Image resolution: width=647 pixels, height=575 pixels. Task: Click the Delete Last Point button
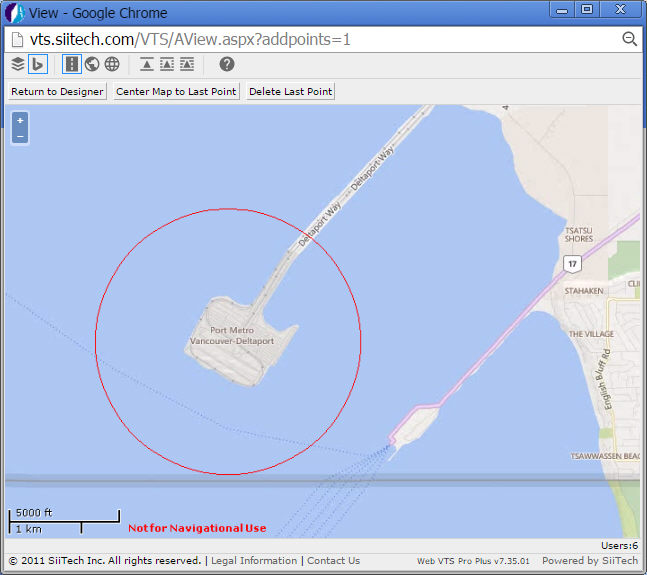(290, 91)
